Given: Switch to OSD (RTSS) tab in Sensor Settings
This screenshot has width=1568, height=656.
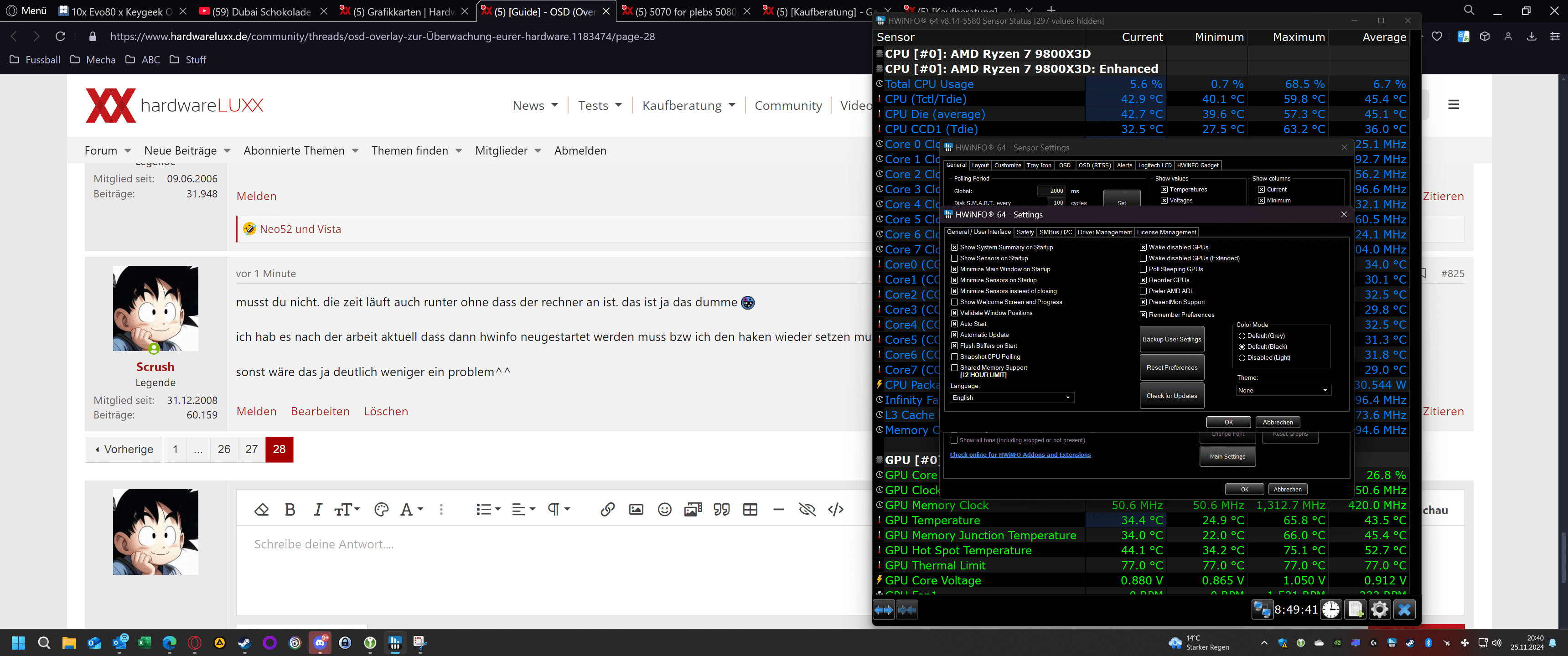Looking at the screenshot, I should 1094,165.
